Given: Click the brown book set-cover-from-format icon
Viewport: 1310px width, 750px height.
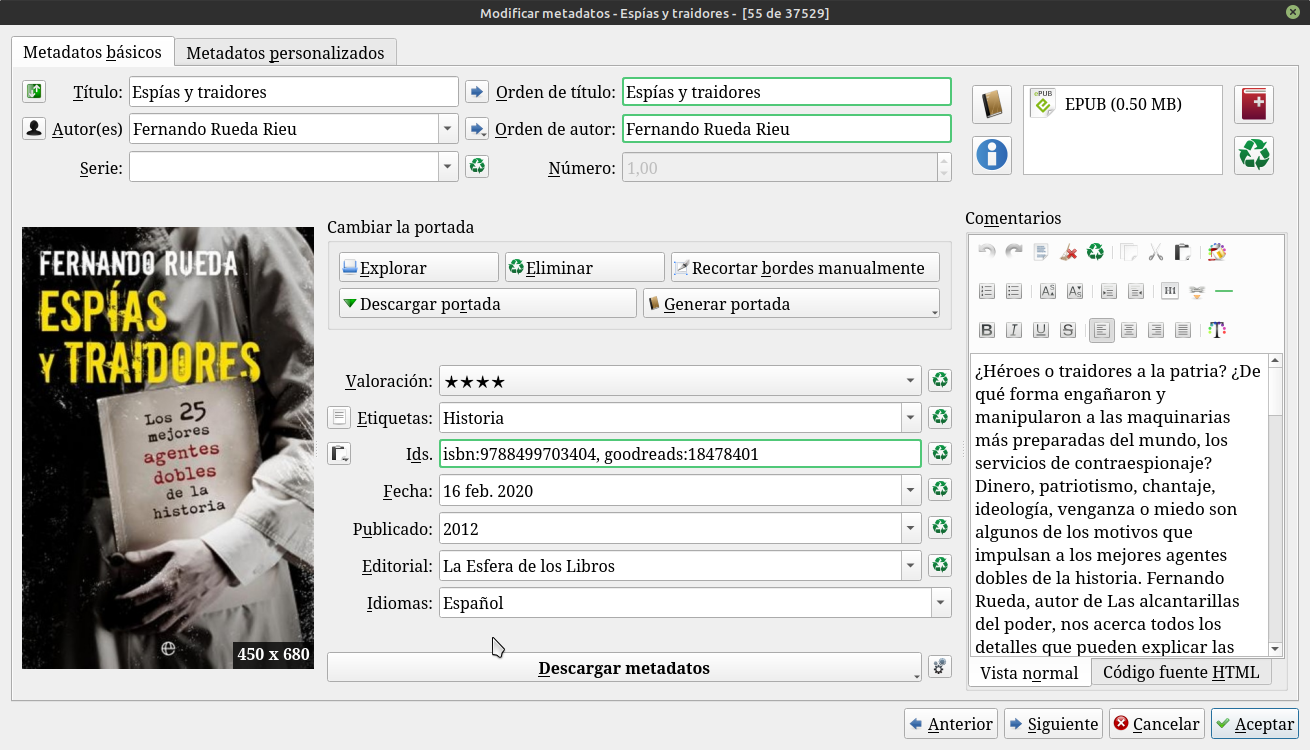Looking at the screenshot, I should 991,105.
